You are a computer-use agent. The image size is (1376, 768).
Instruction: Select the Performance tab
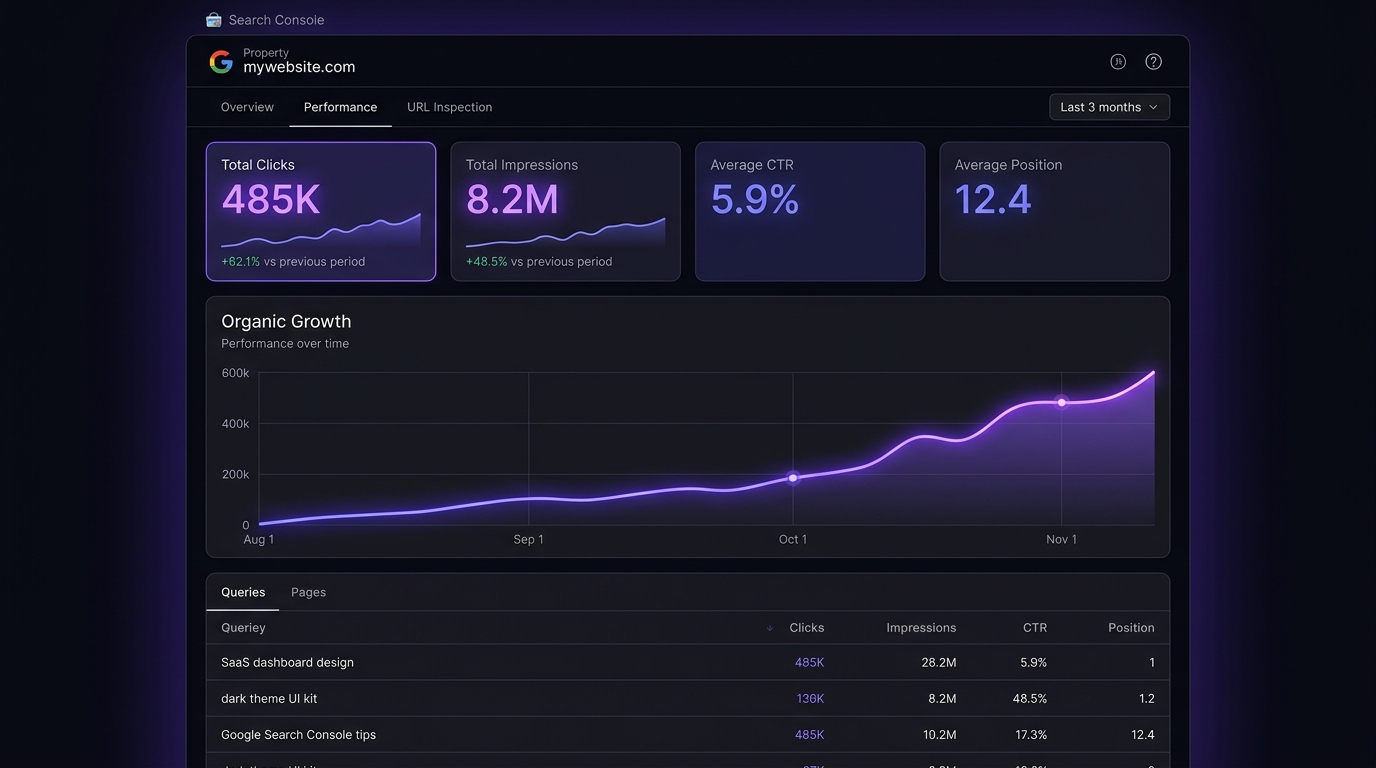[x=340, y=107]
